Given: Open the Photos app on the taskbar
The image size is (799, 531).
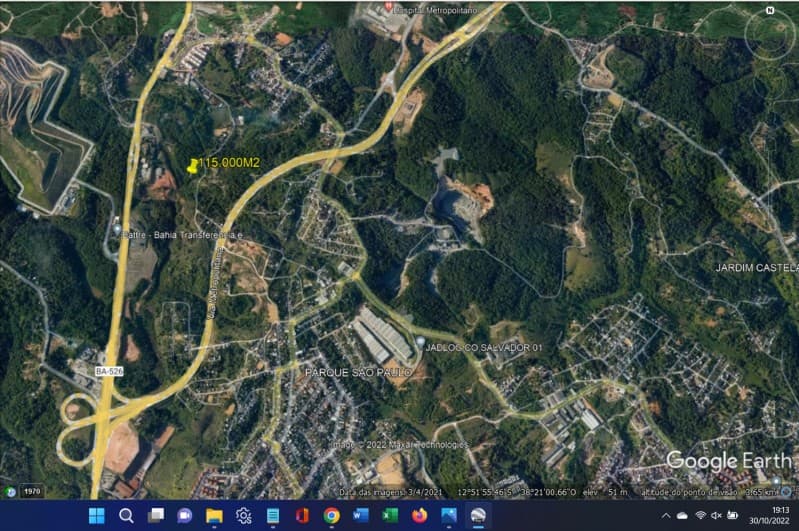Looking at the screenshot, I should point(449,516).
